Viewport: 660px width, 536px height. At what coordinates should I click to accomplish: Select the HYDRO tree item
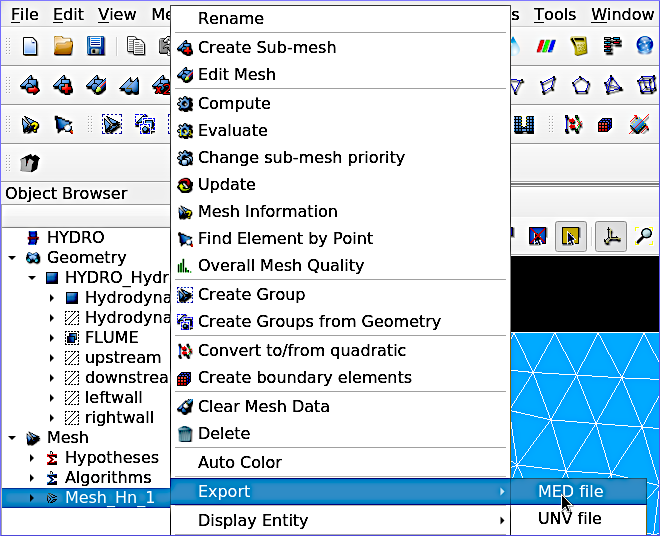coord(76,237)
